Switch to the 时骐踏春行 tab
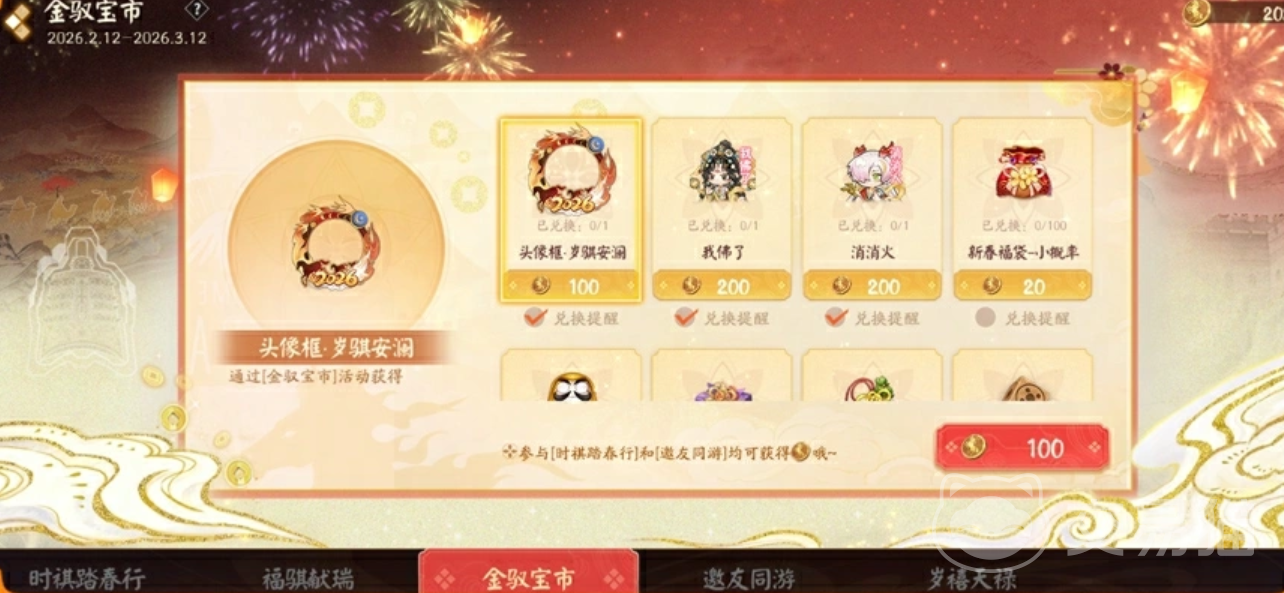The height and width of the screenshot is (593, 1284). (86, 578)
